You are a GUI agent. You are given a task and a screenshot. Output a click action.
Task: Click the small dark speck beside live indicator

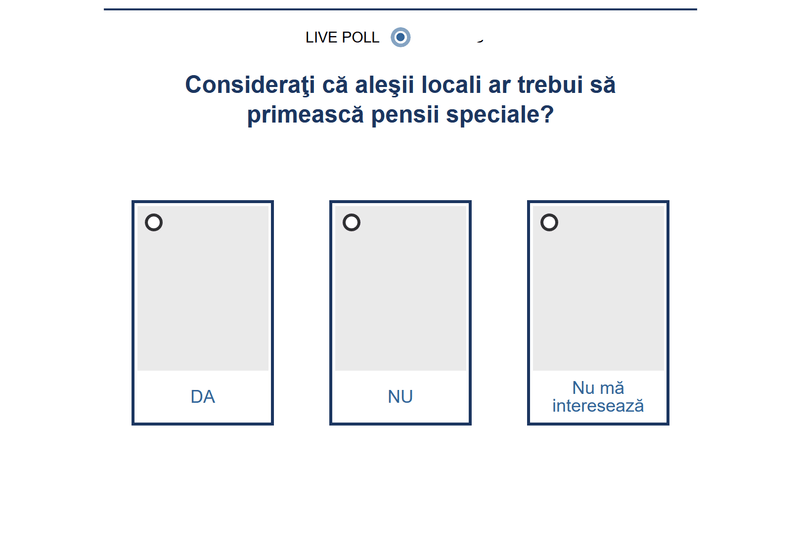click(x=481, y=41)
